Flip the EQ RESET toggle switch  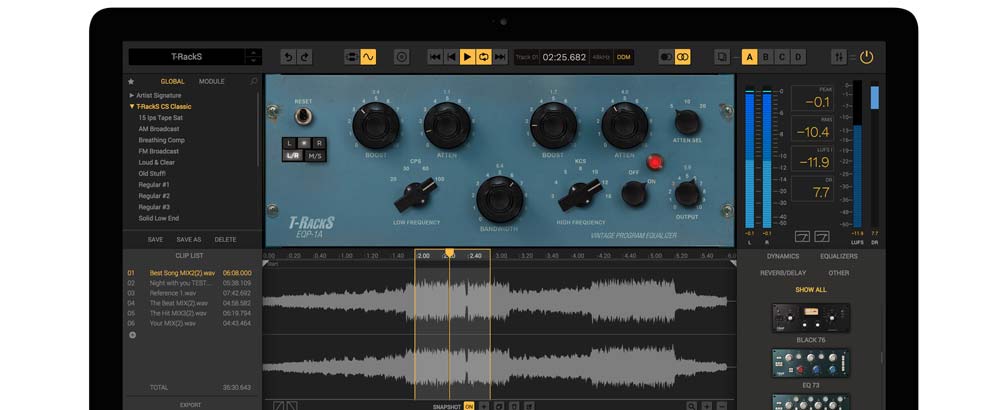point(303,117)
